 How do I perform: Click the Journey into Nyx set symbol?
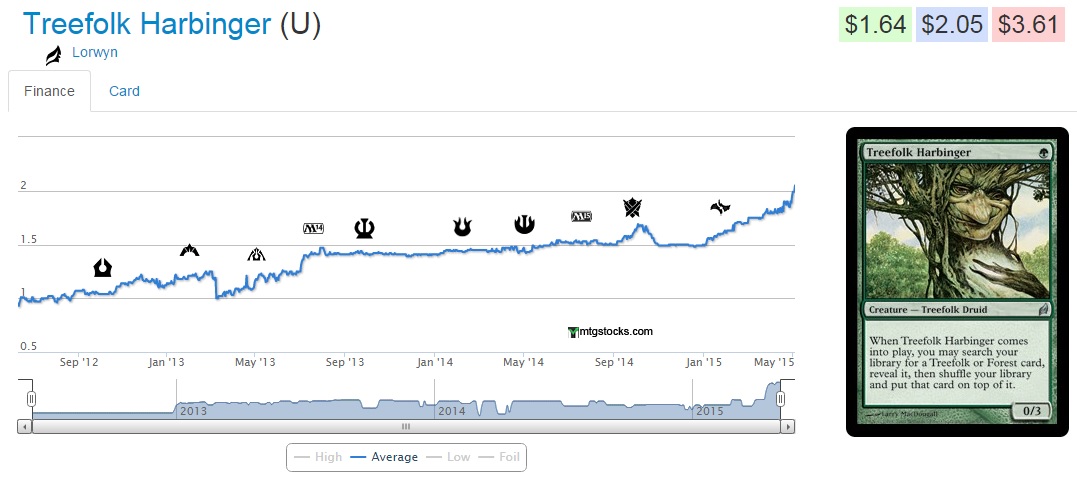pos(524,224)
